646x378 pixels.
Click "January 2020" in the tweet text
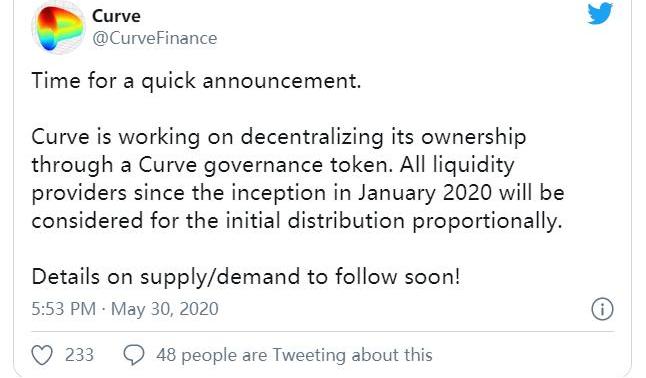click(x=425, y=193)
